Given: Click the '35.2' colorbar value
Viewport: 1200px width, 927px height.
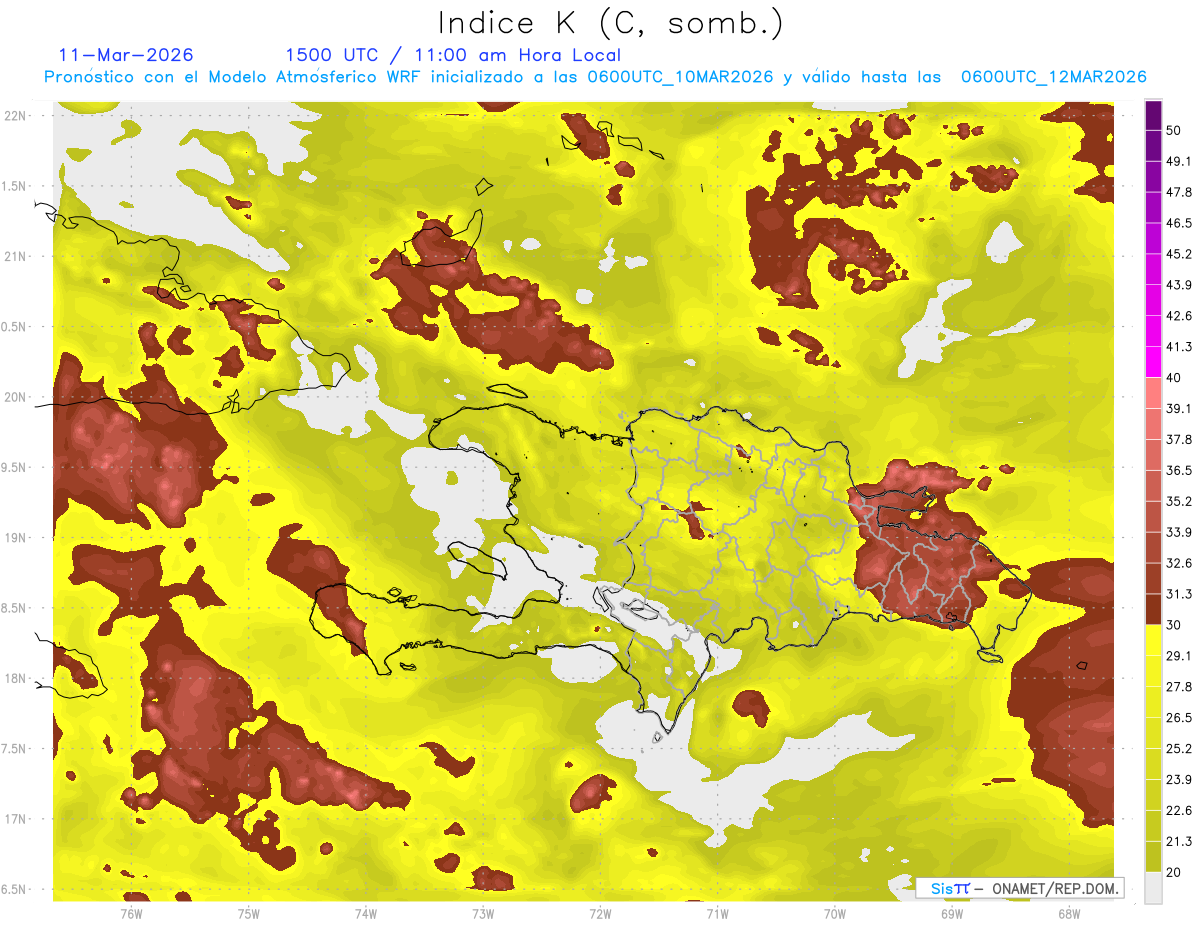Looking at the screenshot, I should [1179, 501].
